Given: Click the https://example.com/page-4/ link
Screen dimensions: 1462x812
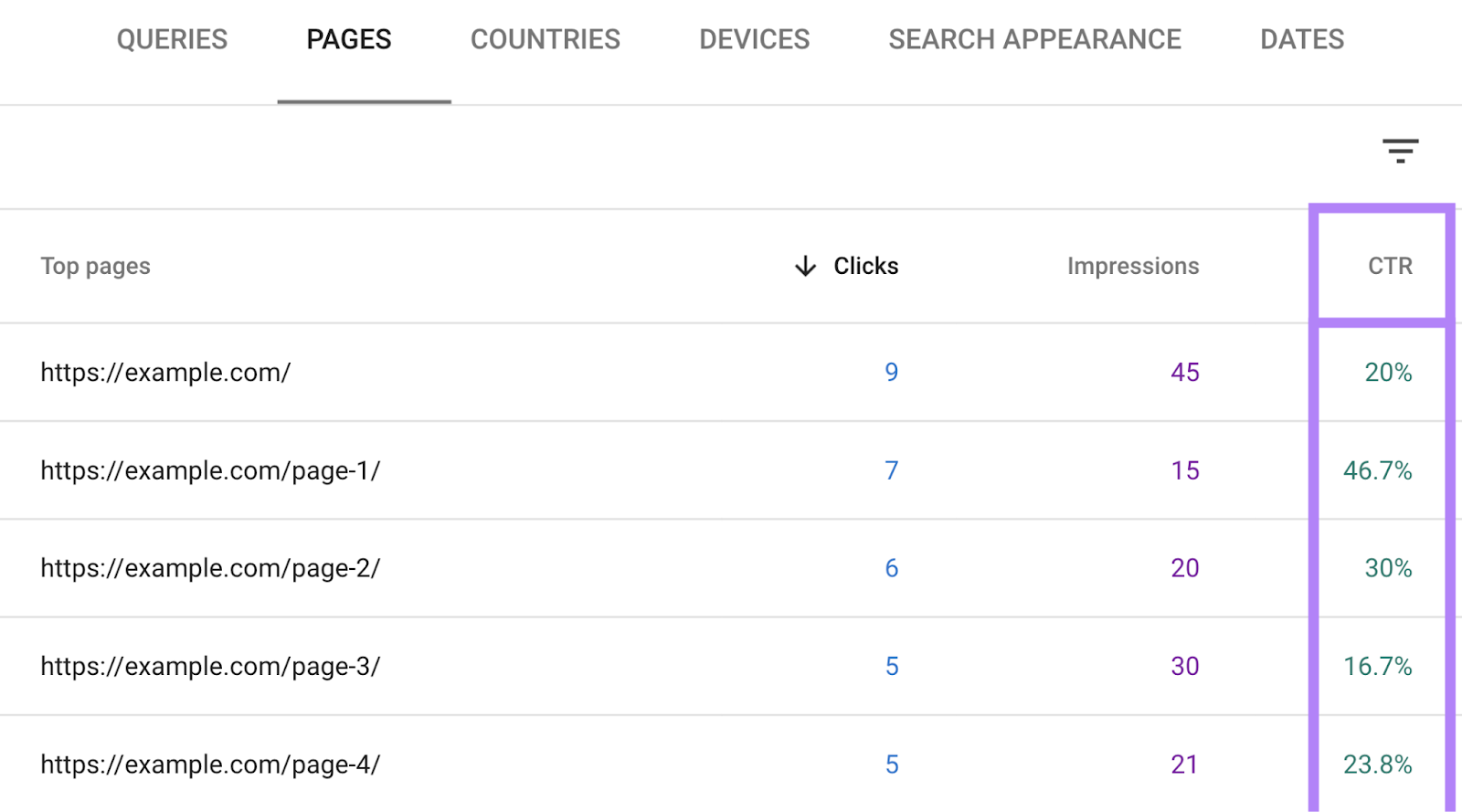Looking at the screenshot, I should [x=211, y=764].
